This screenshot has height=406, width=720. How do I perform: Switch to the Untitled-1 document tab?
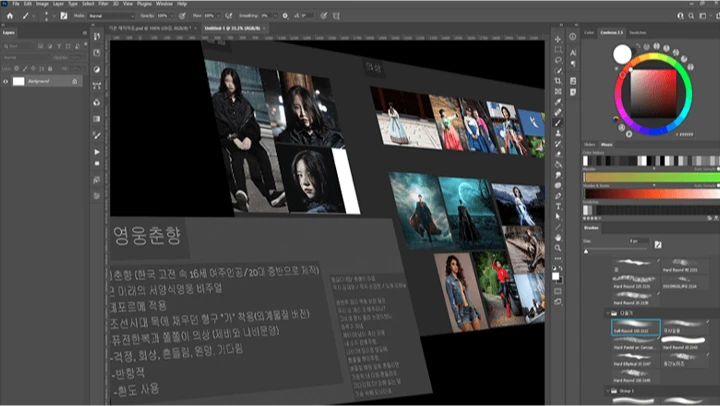[232, 28]
